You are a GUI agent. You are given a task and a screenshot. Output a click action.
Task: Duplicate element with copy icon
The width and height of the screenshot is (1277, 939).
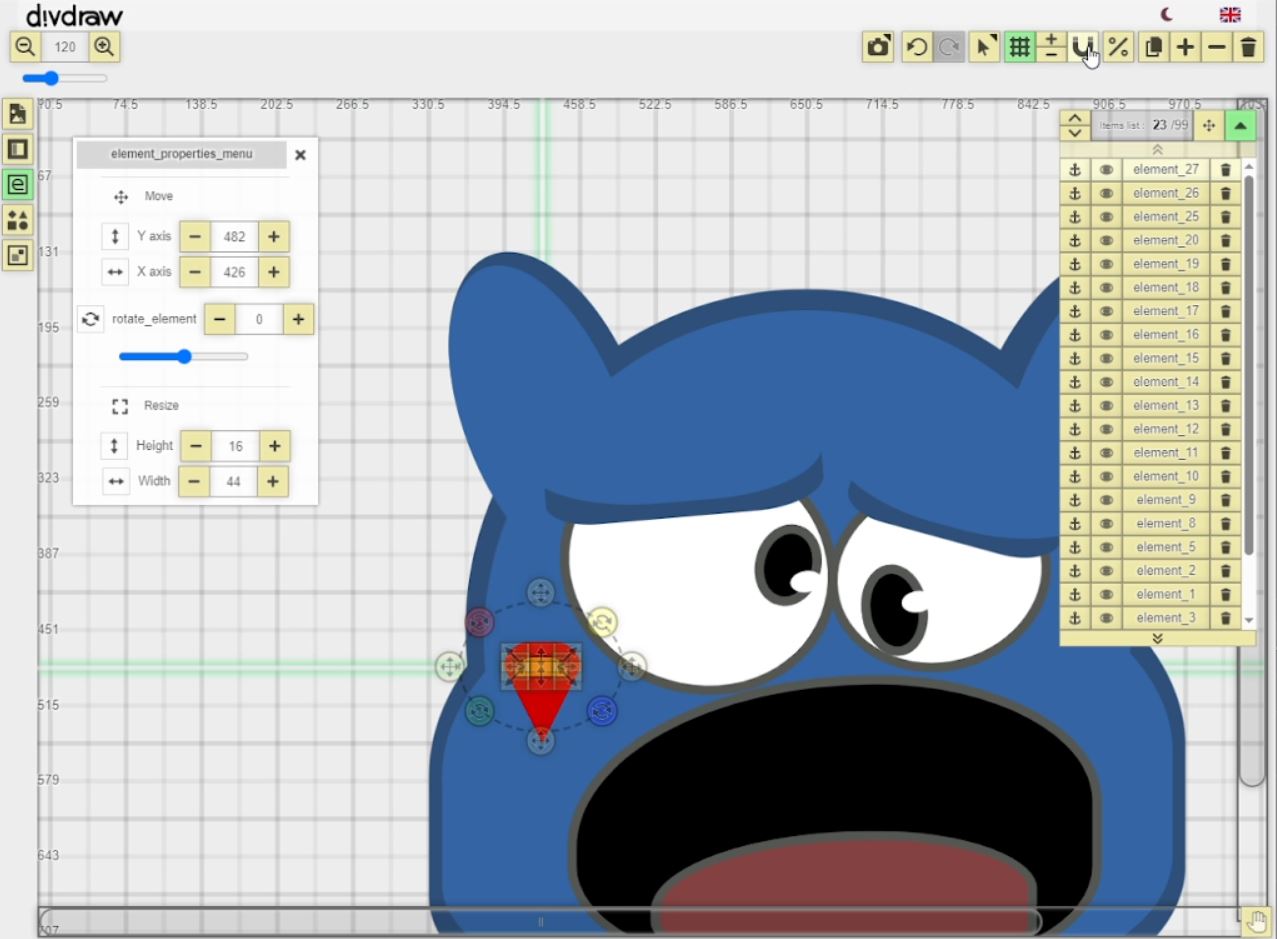coord(1153,47)
